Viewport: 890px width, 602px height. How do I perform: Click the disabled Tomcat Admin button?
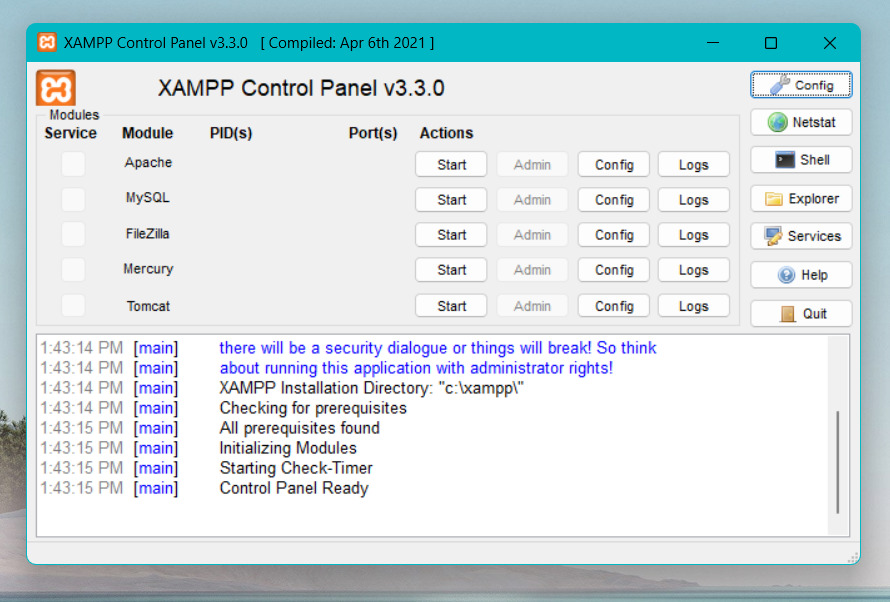tap(532, 306)
